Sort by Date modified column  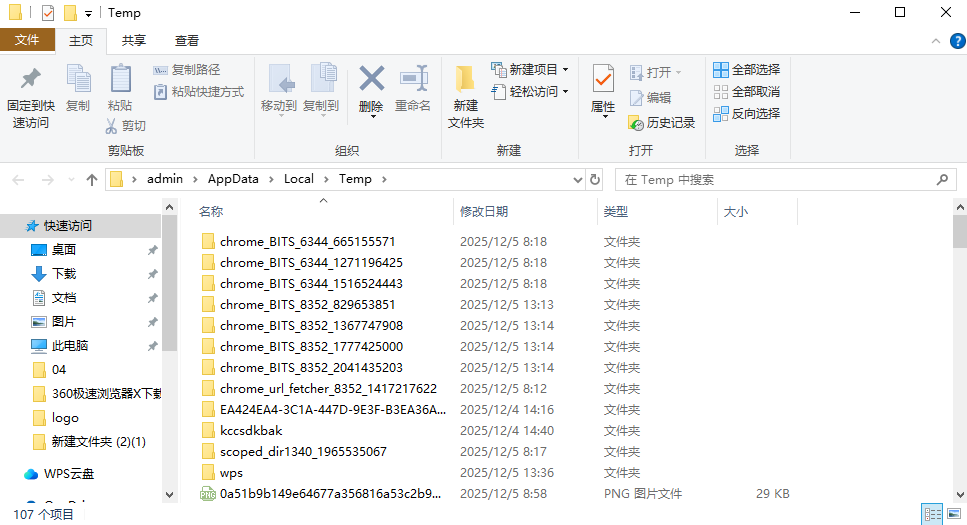coord(525,212)
